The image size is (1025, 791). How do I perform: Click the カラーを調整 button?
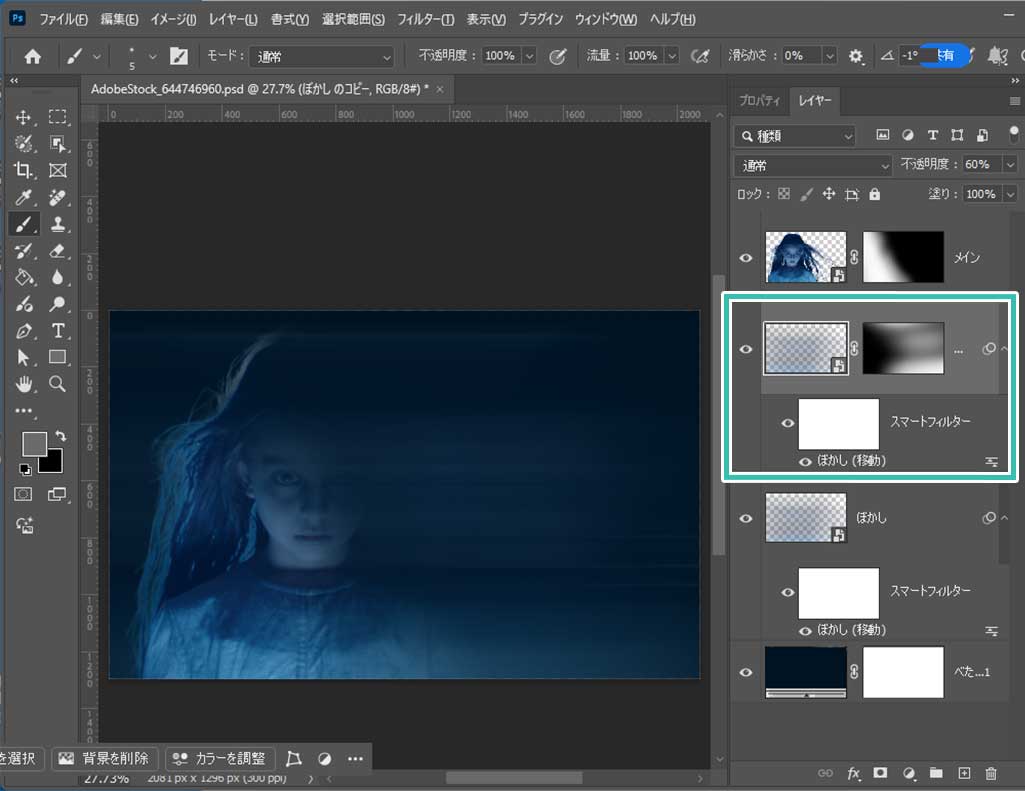tap(220, 758)
